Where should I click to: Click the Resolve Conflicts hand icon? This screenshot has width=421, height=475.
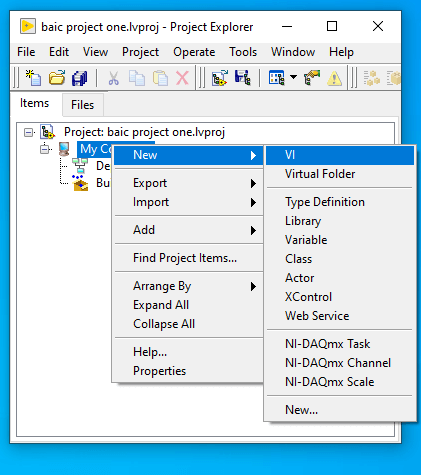click(x=312, y=78)
